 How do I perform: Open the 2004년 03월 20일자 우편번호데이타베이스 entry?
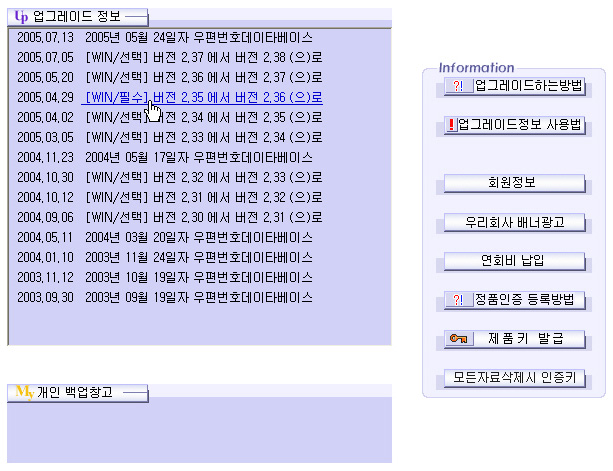point(199,237)
